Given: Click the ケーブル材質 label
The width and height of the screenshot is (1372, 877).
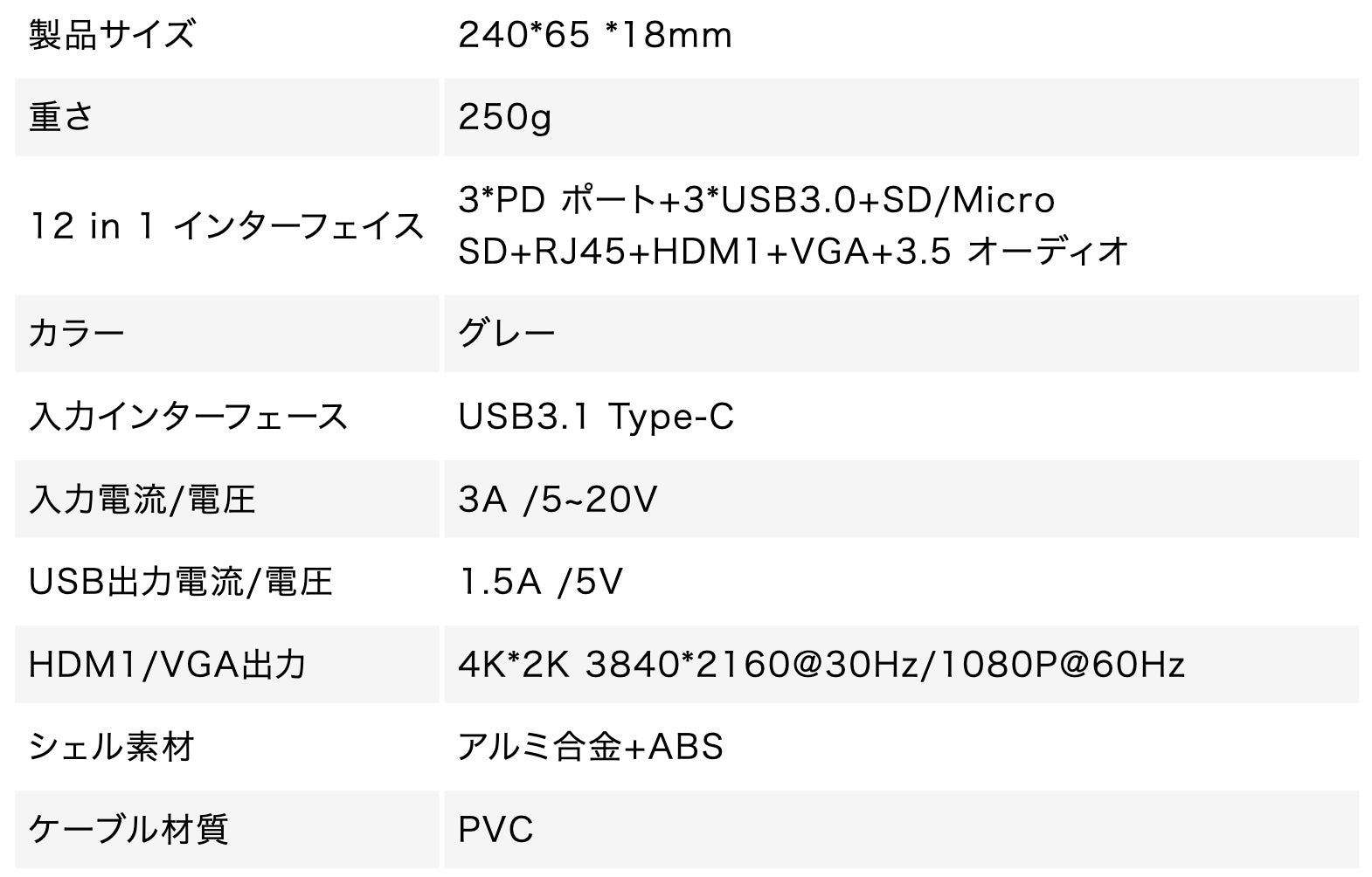Looking at the screenshot, I should coord(128,829).
